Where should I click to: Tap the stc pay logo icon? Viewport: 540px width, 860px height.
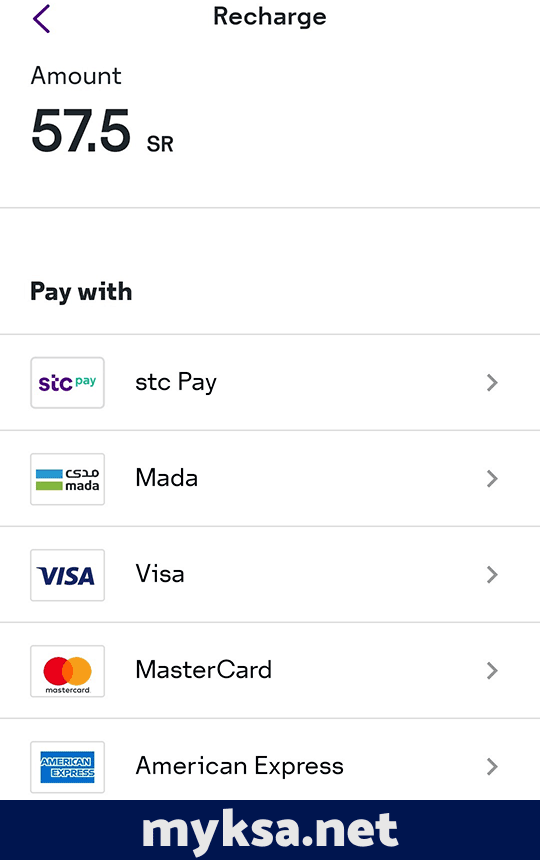[x=67, y=382]
